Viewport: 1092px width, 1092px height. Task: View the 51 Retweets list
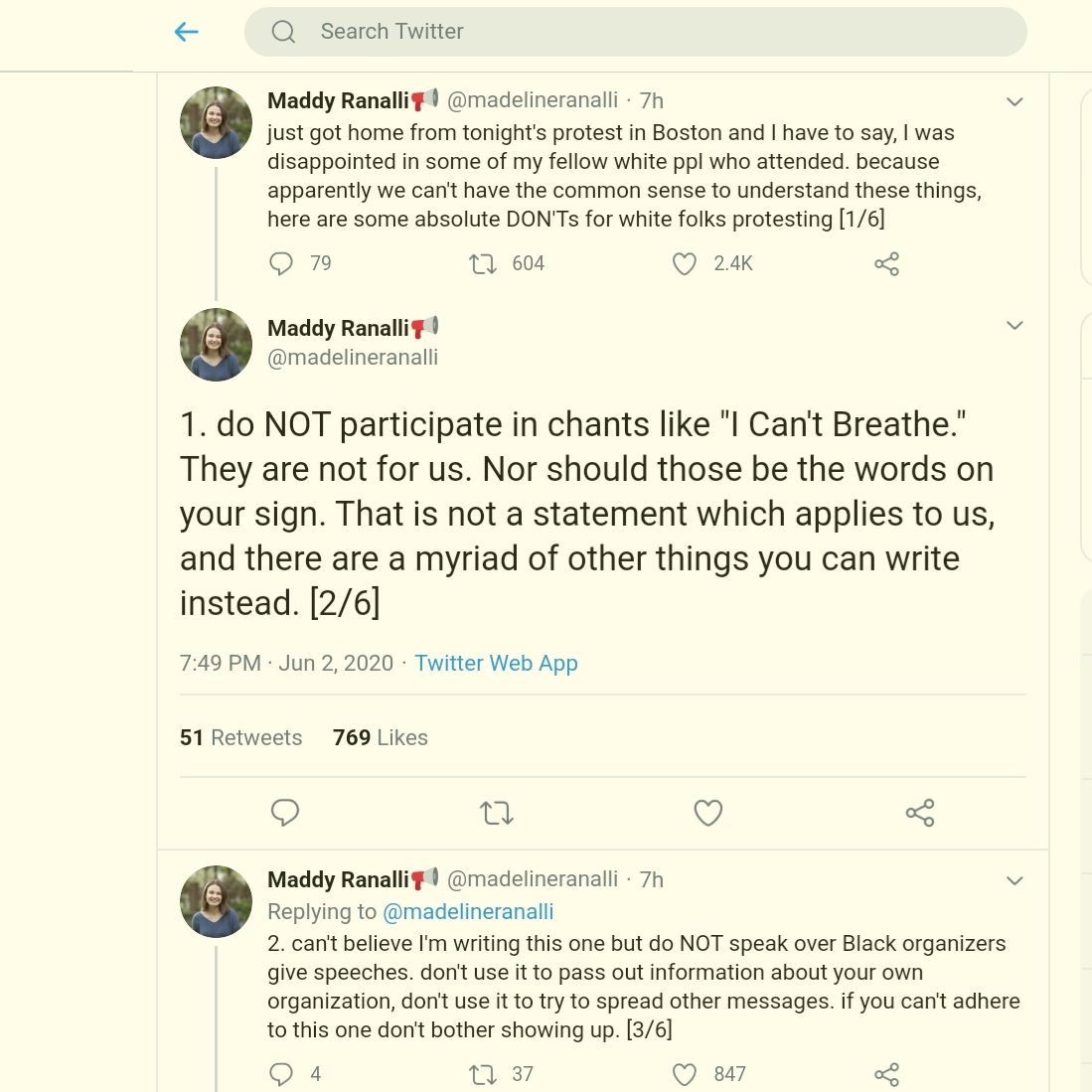pyautogui.click(x=241, y=737)
